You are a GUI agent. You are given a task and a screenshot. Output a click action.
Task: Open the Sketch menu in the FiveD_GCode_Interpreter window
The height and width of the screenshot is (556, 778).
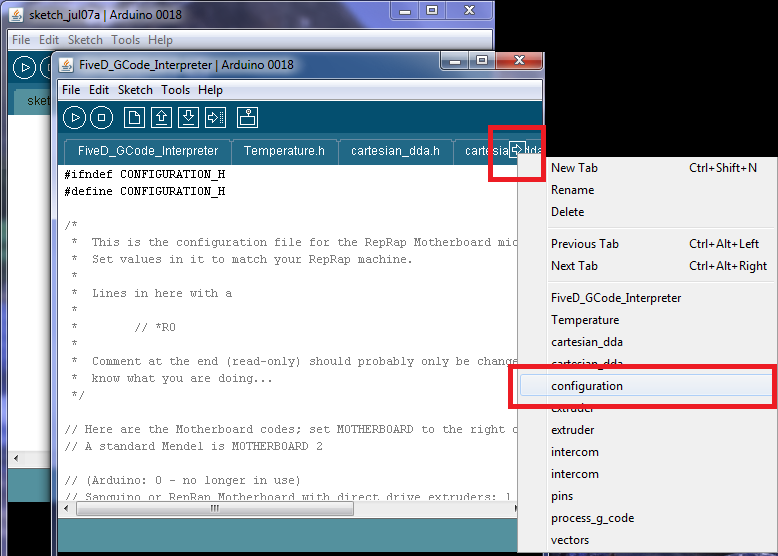[x=135, y=90]
